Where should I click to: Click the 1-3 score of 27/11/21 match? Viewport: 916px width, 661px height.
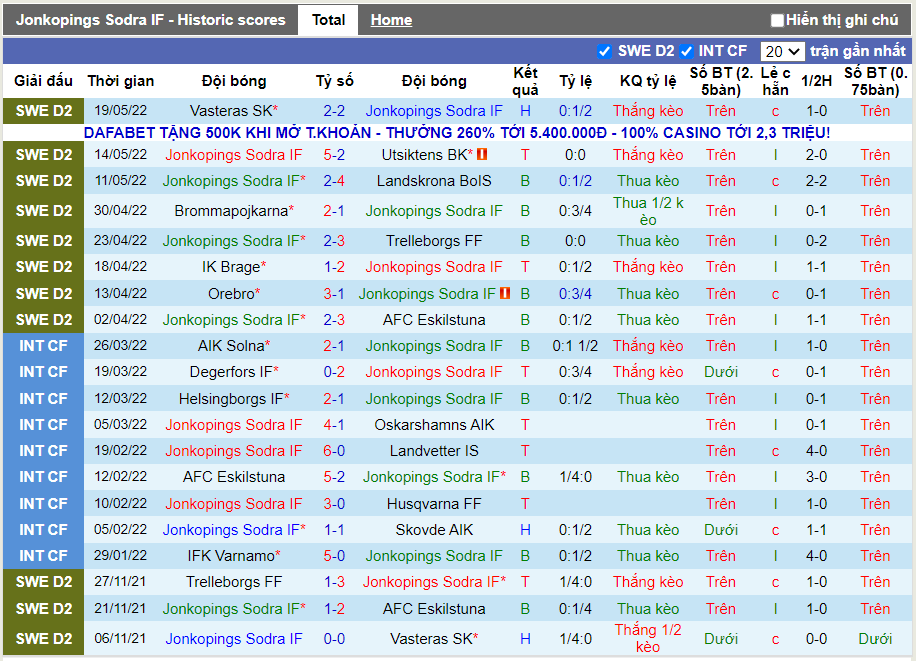pos(334,582)
